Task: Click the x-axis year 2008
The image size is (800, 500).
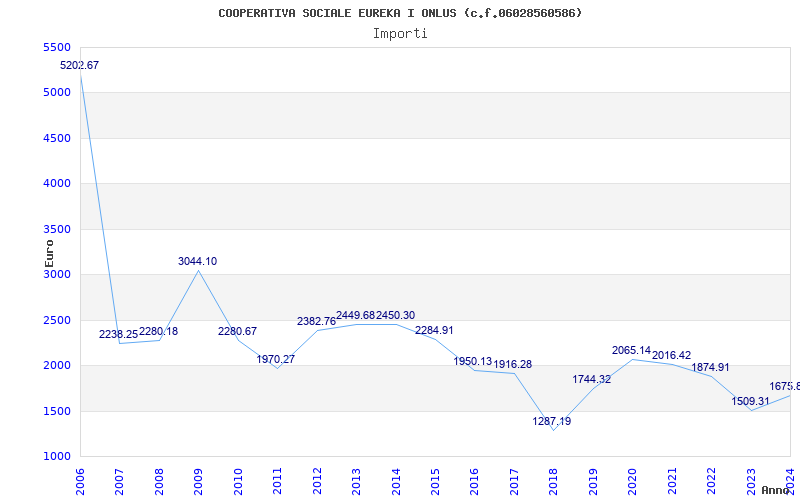Action: coord(159,482)
